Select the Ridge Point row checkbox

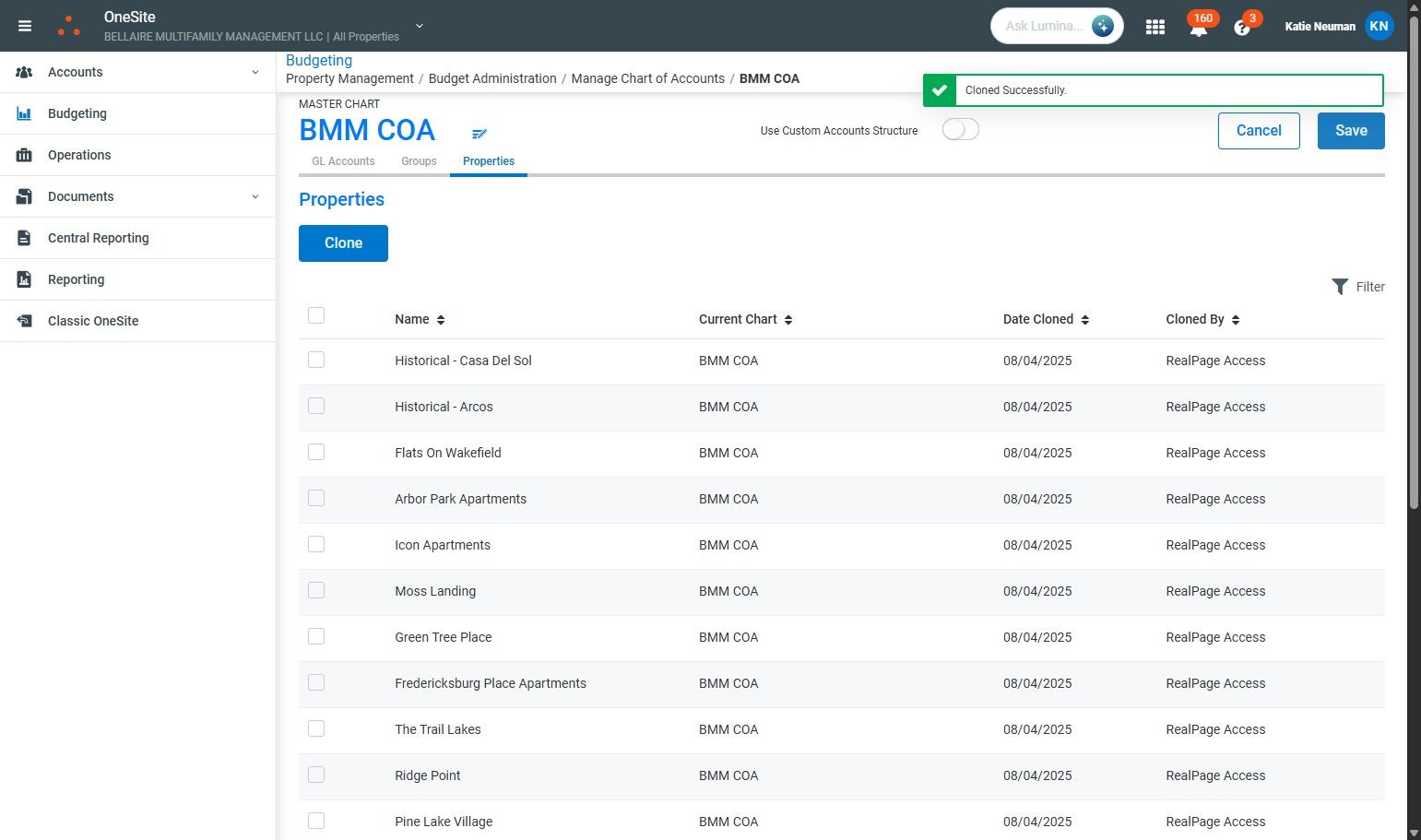coord(316,775)
